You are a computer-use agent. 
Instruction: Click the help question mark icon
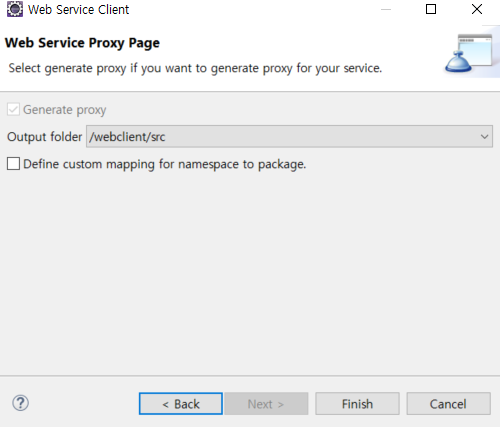coord(21,403)
